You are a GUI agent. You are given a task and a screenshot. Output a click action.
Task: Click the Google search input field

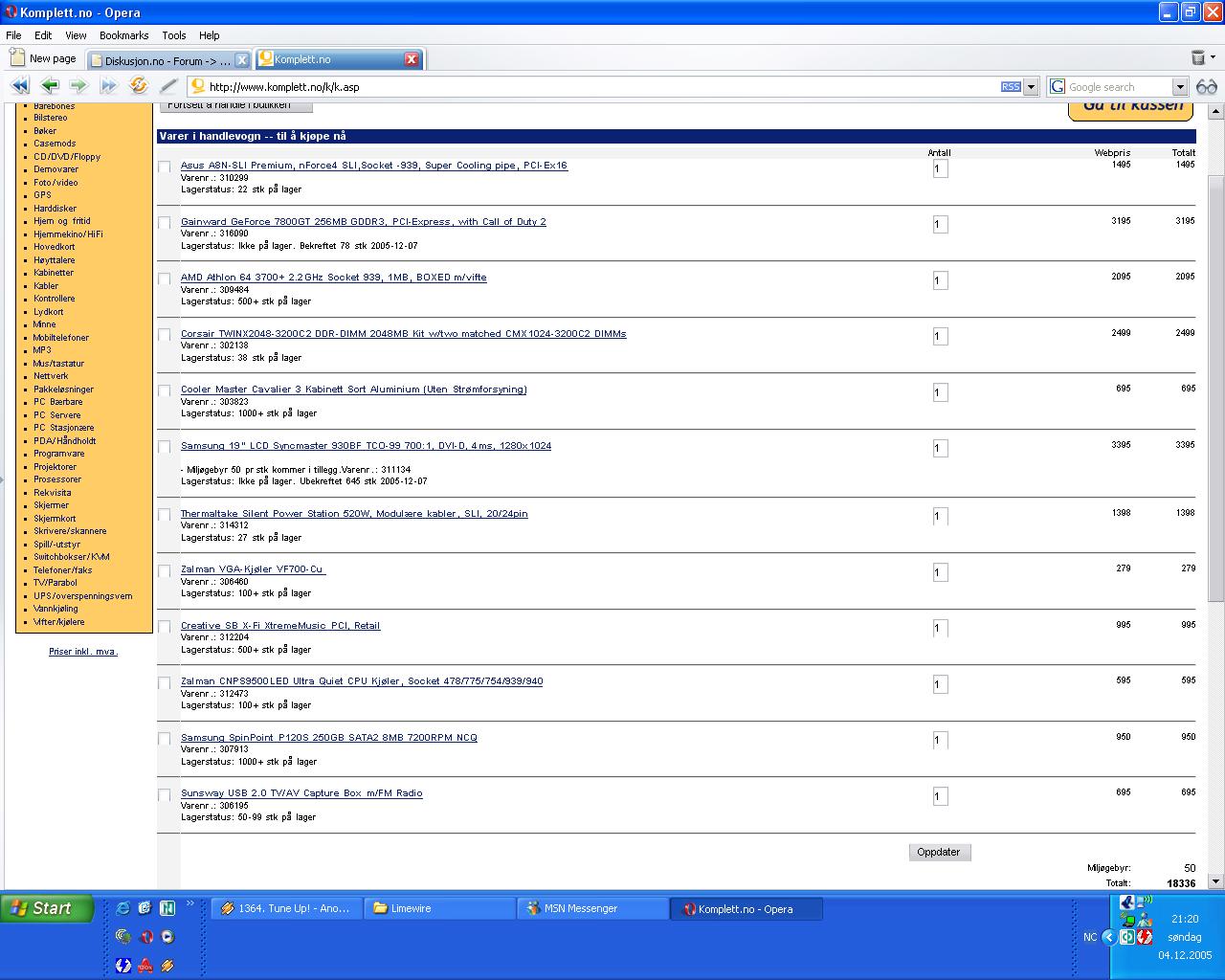[x=1120, y=87]
